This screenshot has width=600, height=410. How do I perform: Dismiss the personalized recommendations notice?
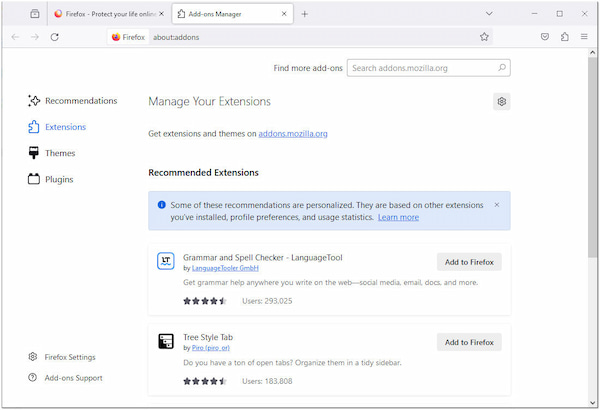(x=497, y=205)
